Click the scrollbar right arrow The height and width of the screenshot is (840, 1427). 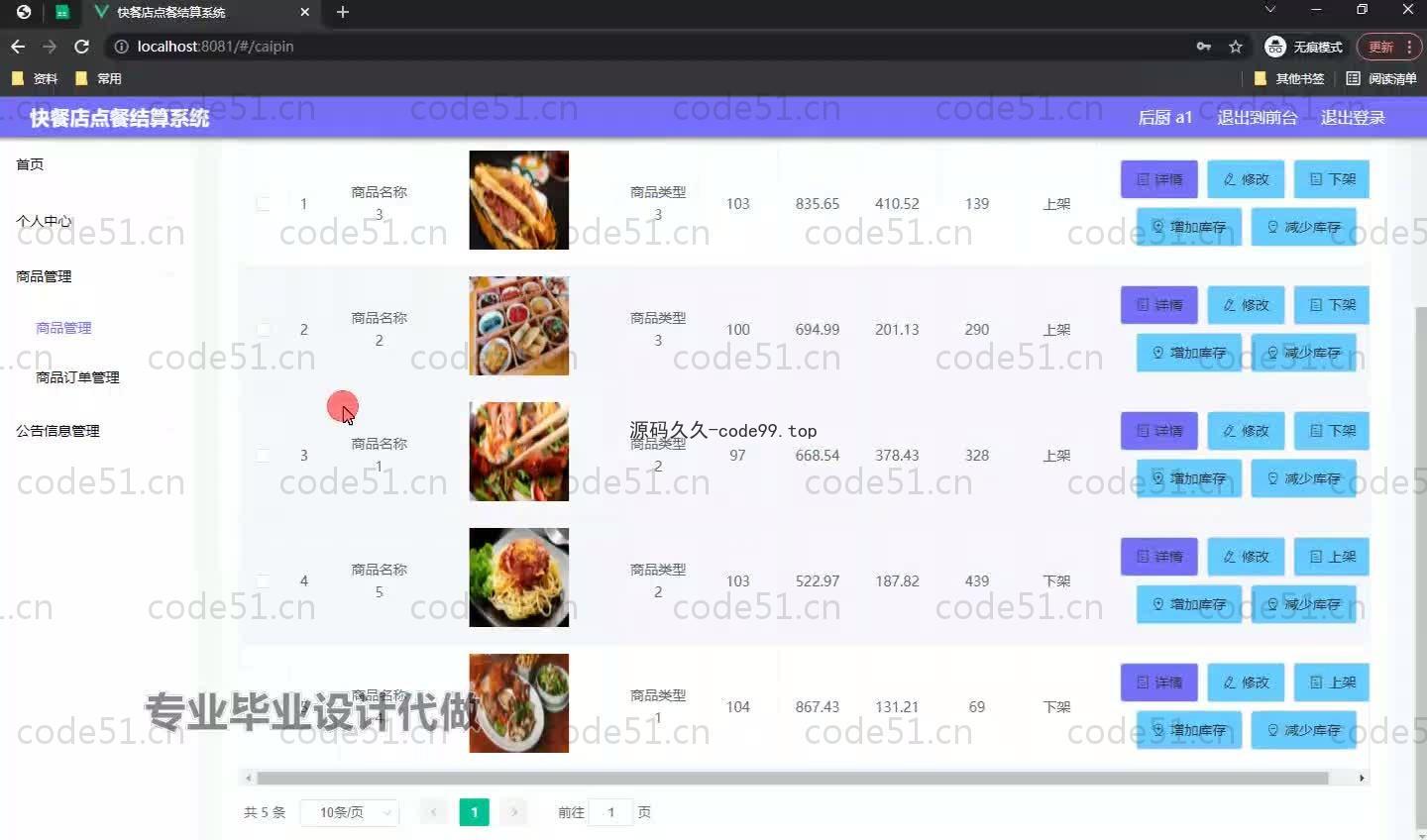tap(1363, 779)
